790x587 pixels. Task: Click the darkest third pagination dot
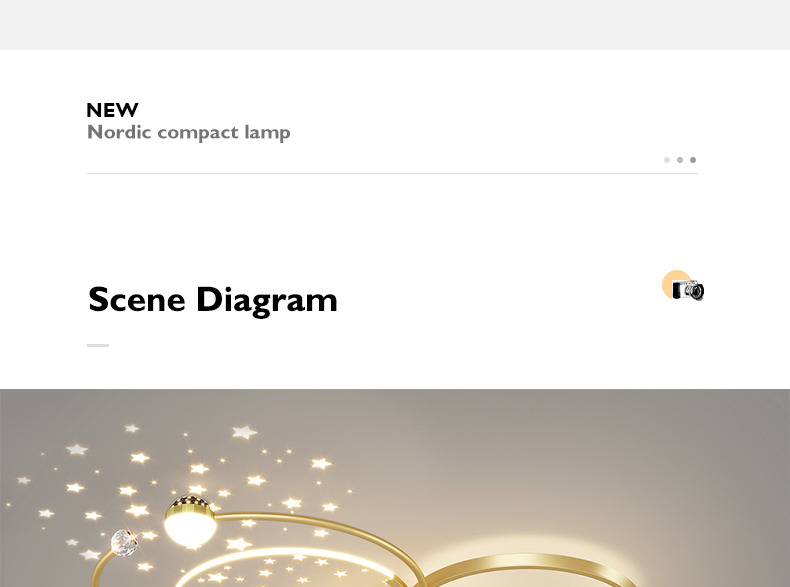point(693,160)
